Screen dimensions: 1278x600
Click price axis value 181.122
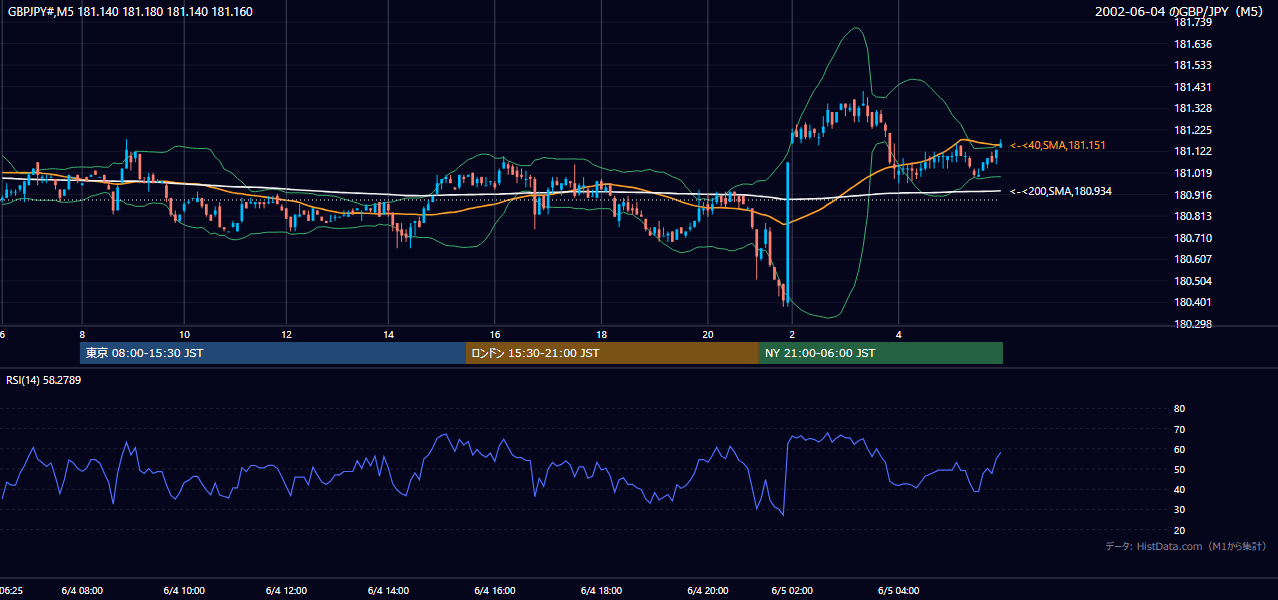[x=1192, y=151]
